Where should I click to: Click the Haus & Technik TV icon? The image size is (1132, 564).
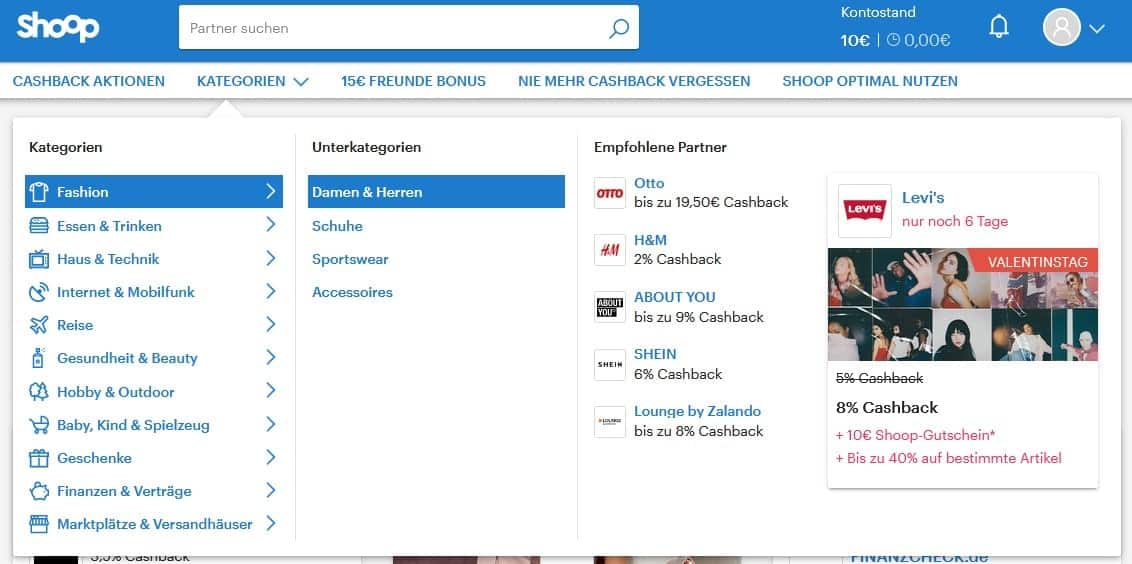coord(38,259)
